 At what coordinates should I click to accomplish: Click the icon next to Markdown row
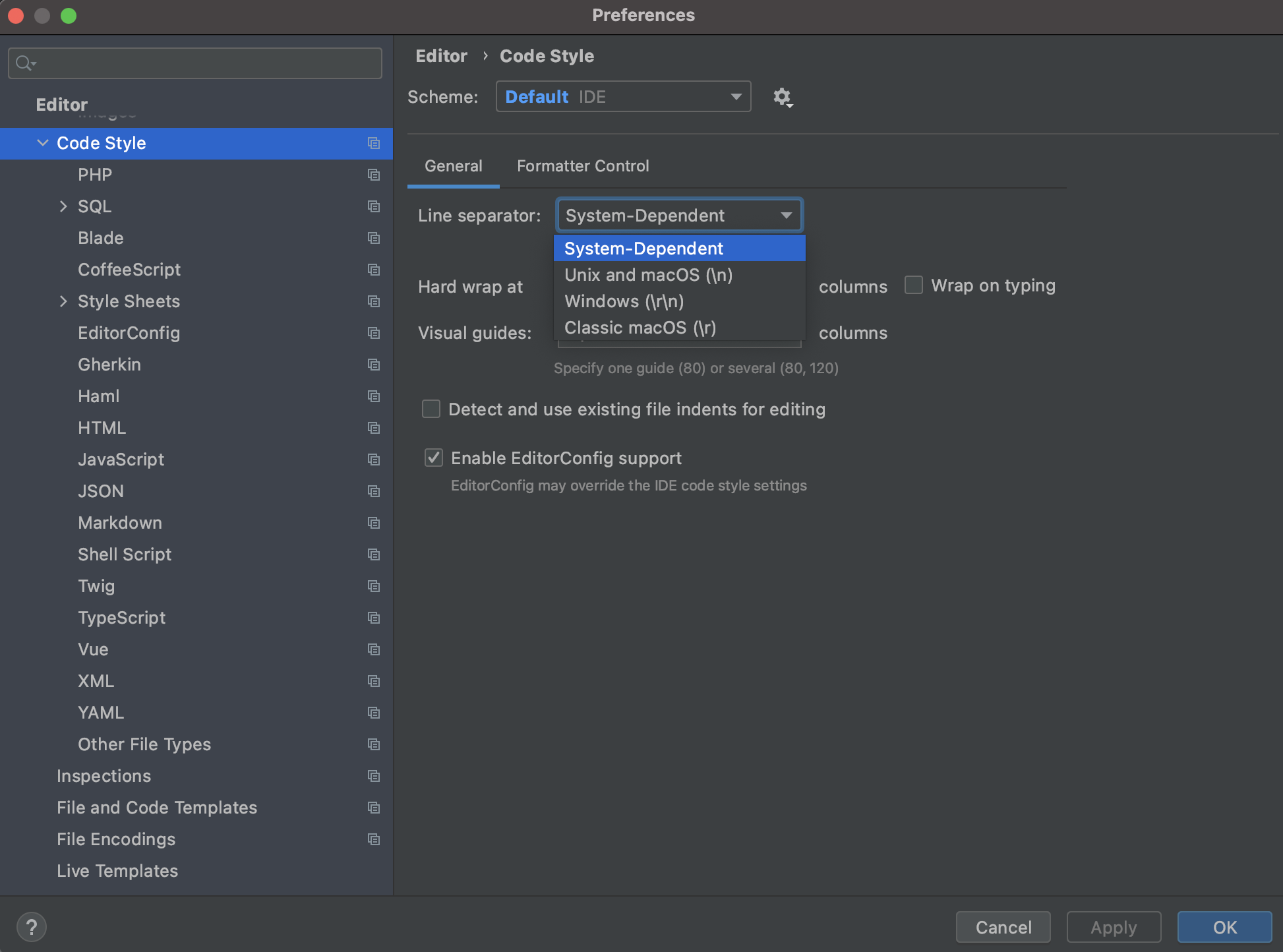374,523
